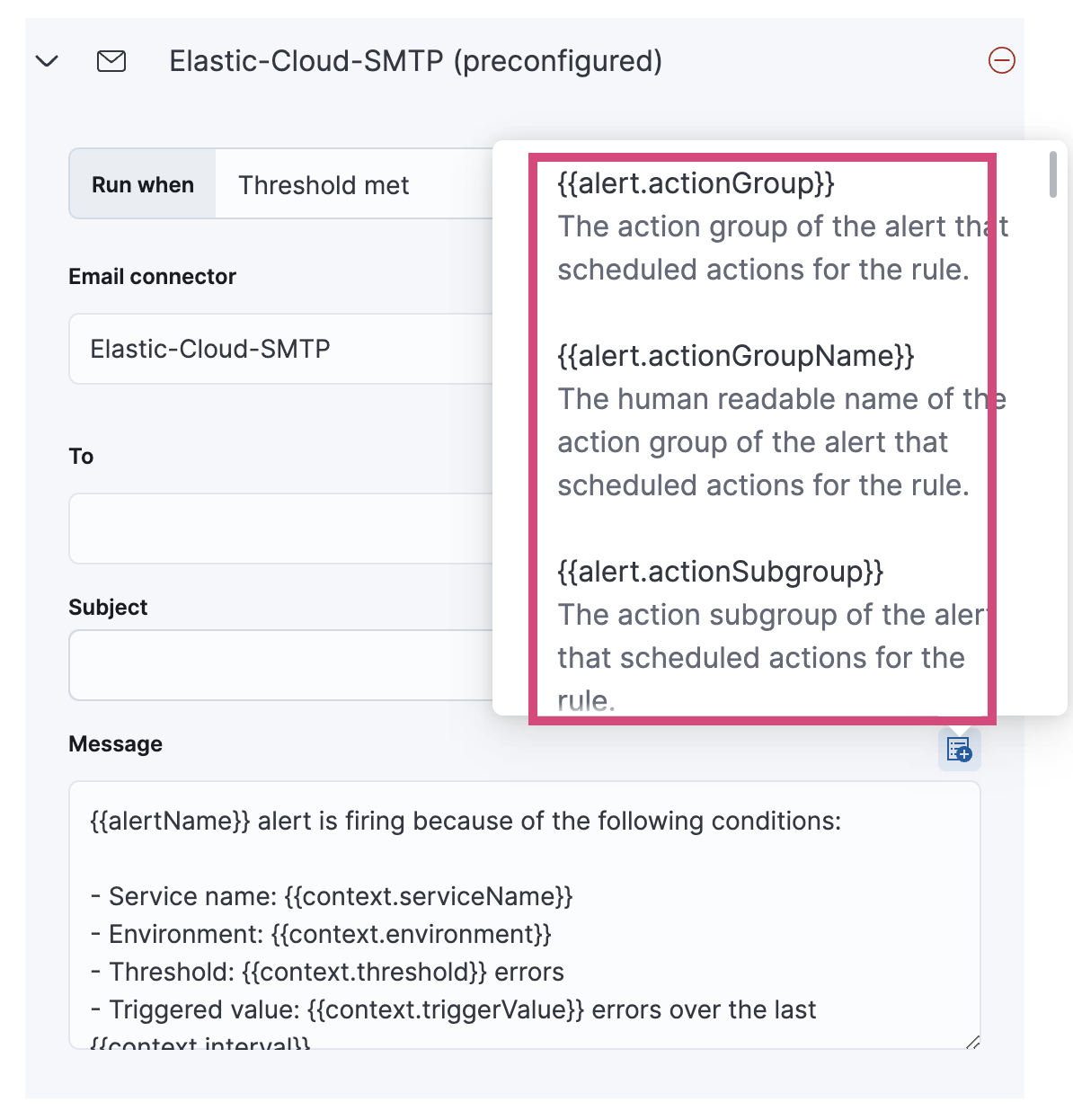The width and height of the screenshot is (1073, 1120).
Task: Click the Run when label
Action: click(x=142, y=183)
